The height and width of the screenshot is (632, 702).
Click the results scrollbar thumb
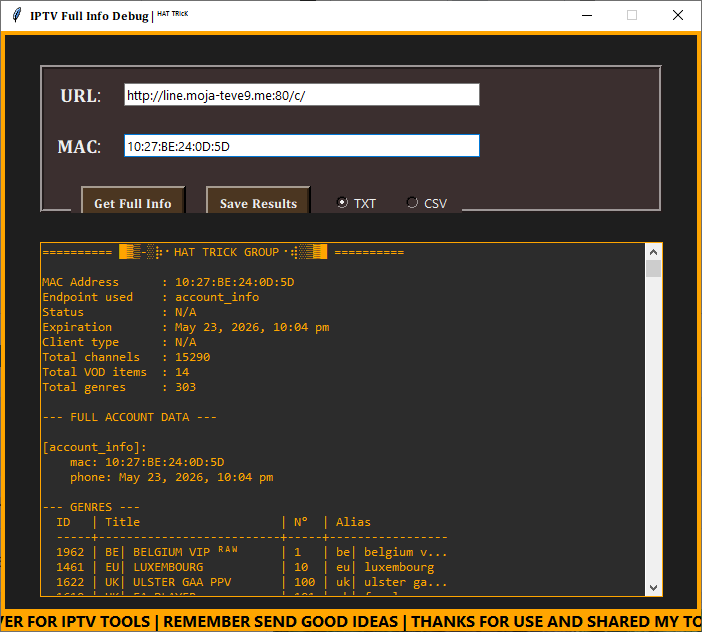coord(653,269)
